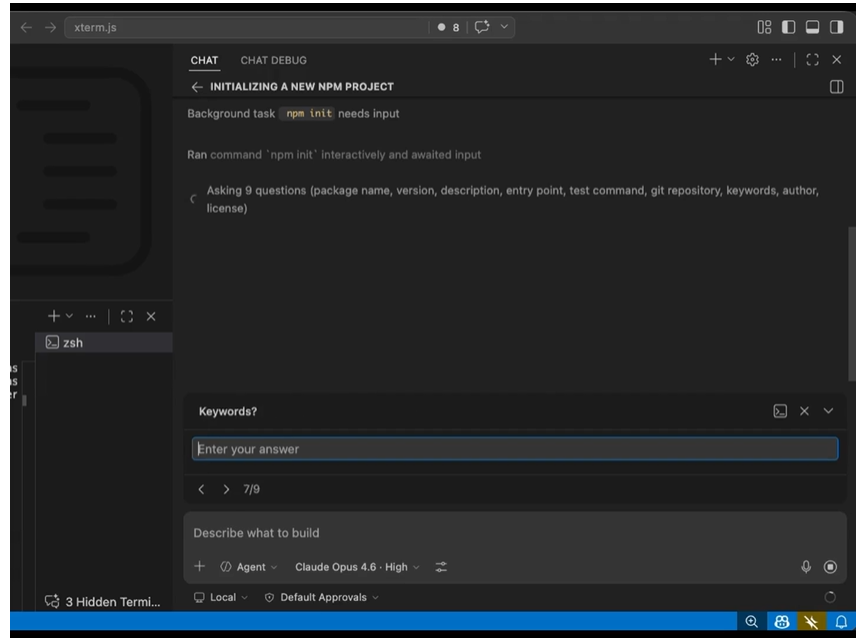Show the 3 Hidden Terminals

pyautogui.click(x=103, y=601)
